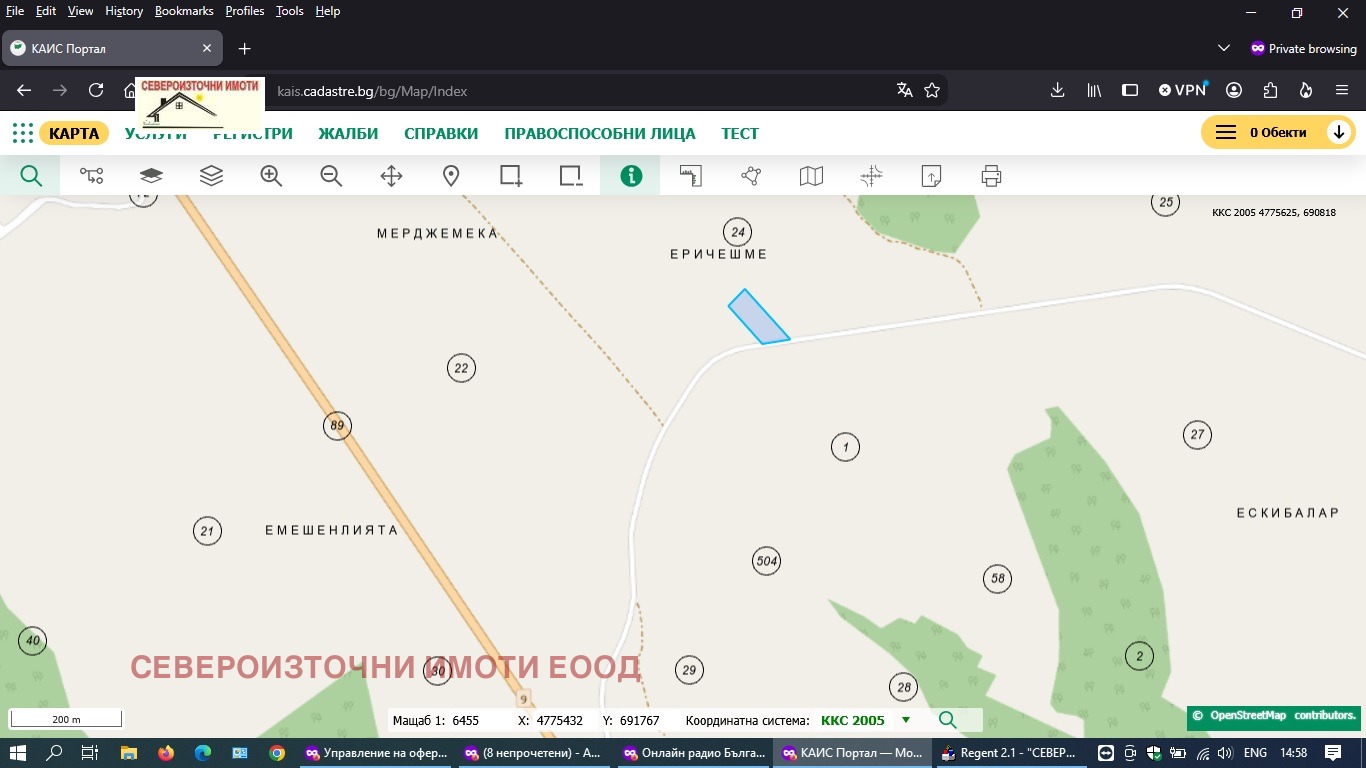The image size is (1366, 768).
Task: Open the Tools menu
Action: (x=290, y=11)
